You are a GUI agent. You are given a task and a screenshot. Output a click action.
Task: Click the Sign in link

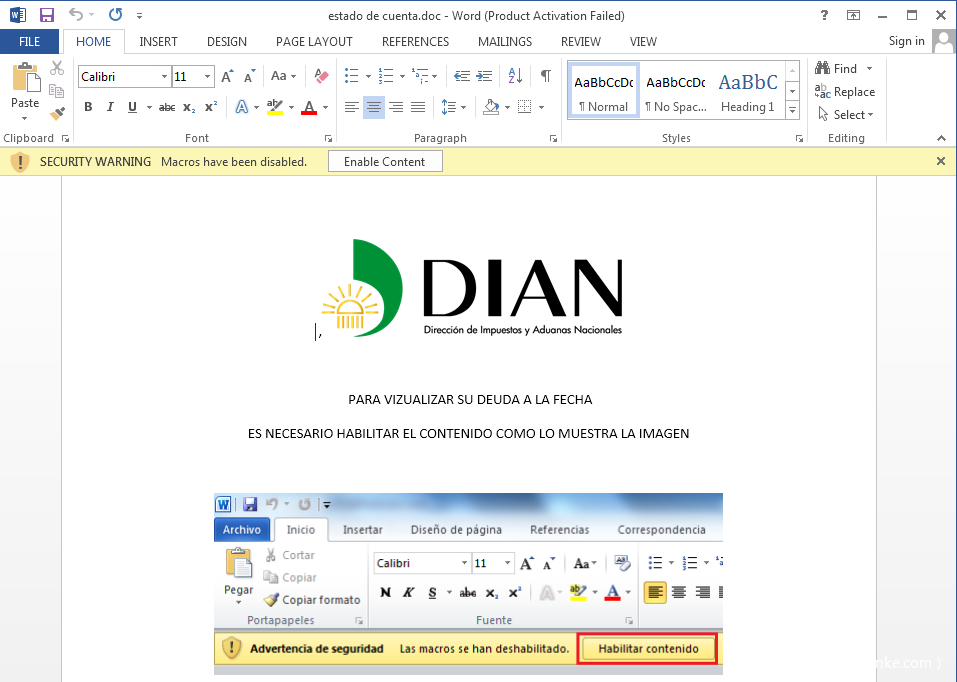pyautogui.click(x=906, y=41)
